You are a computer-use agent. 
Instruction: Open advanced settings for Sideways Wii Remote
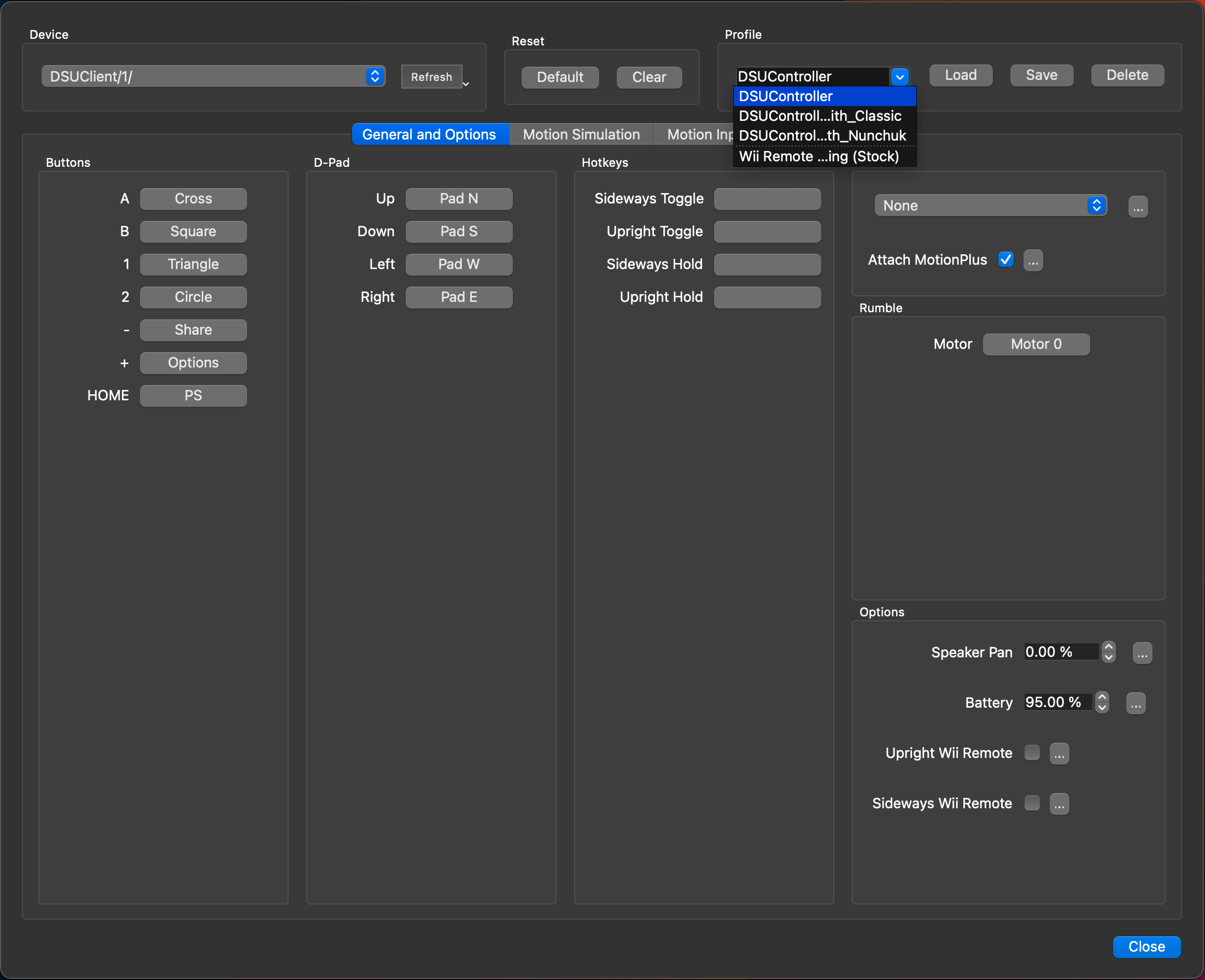(x=1059, y=803)
